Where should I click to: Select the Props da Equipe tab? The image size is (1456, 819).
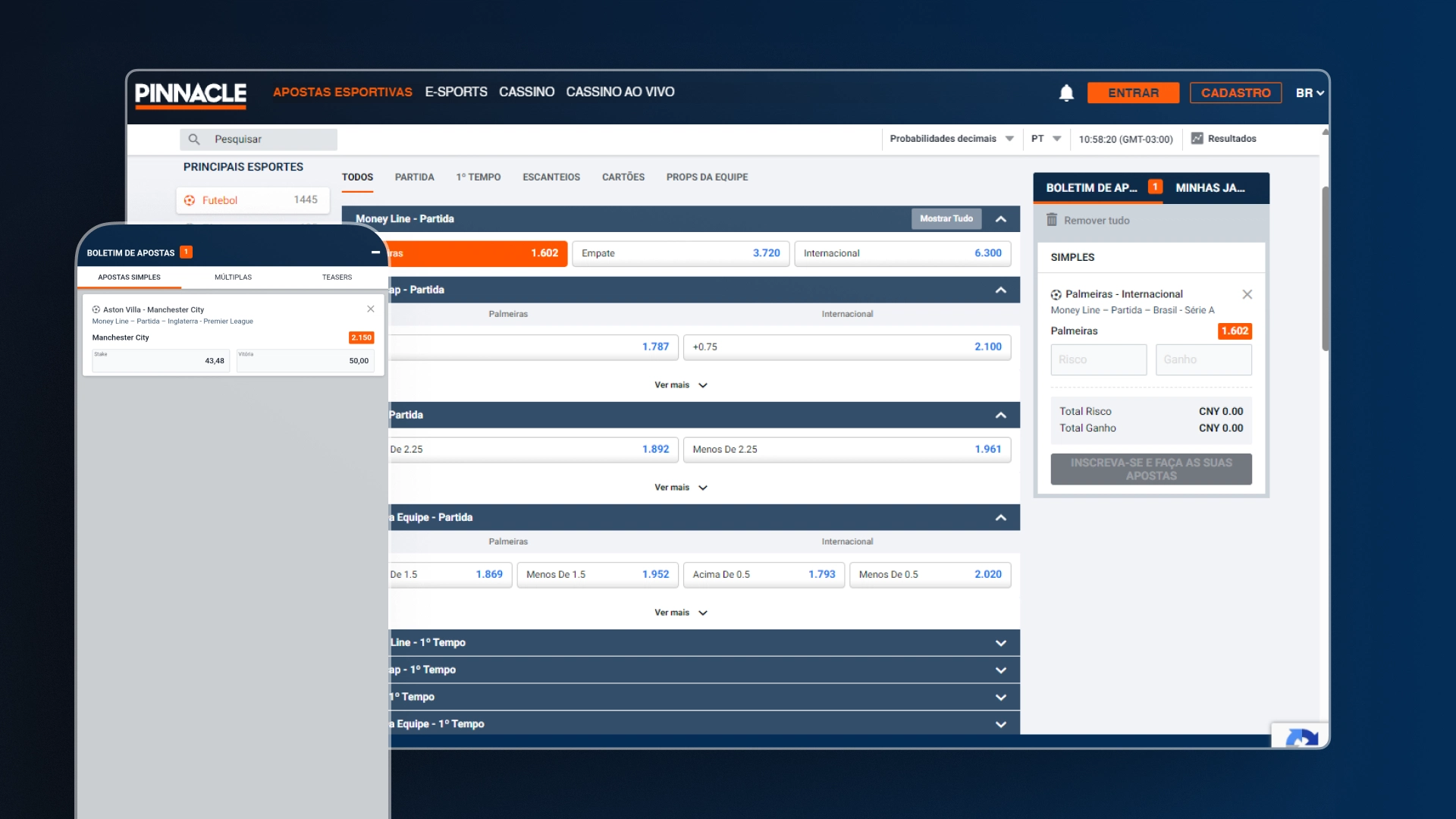click(707, 177)
